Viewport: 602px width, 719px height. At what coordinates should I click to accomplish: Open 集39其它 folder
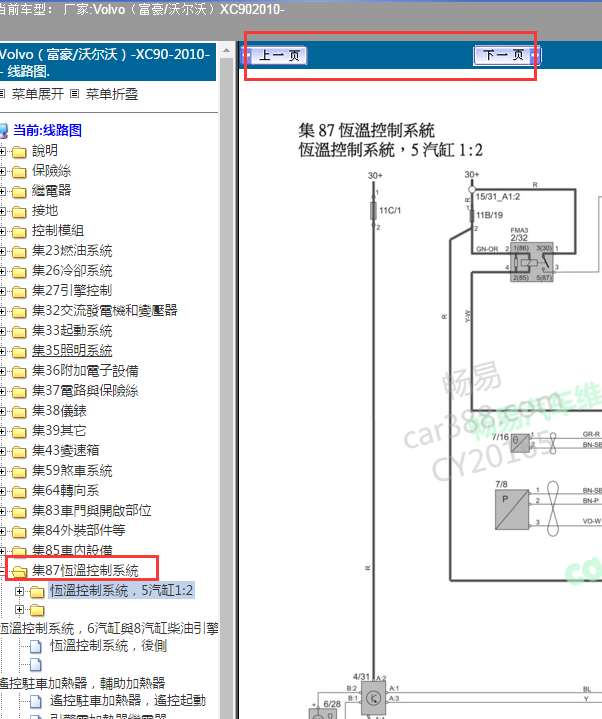click(59, 431)
